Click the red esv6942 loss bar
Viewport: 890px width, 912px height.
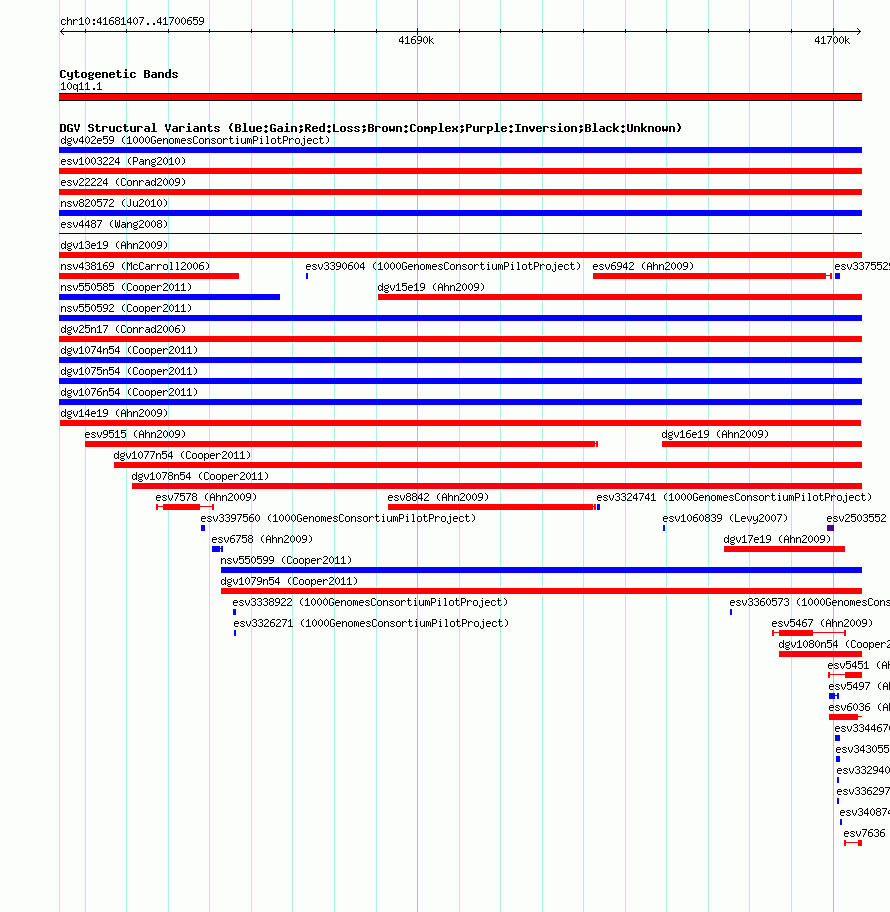(712, 276)
